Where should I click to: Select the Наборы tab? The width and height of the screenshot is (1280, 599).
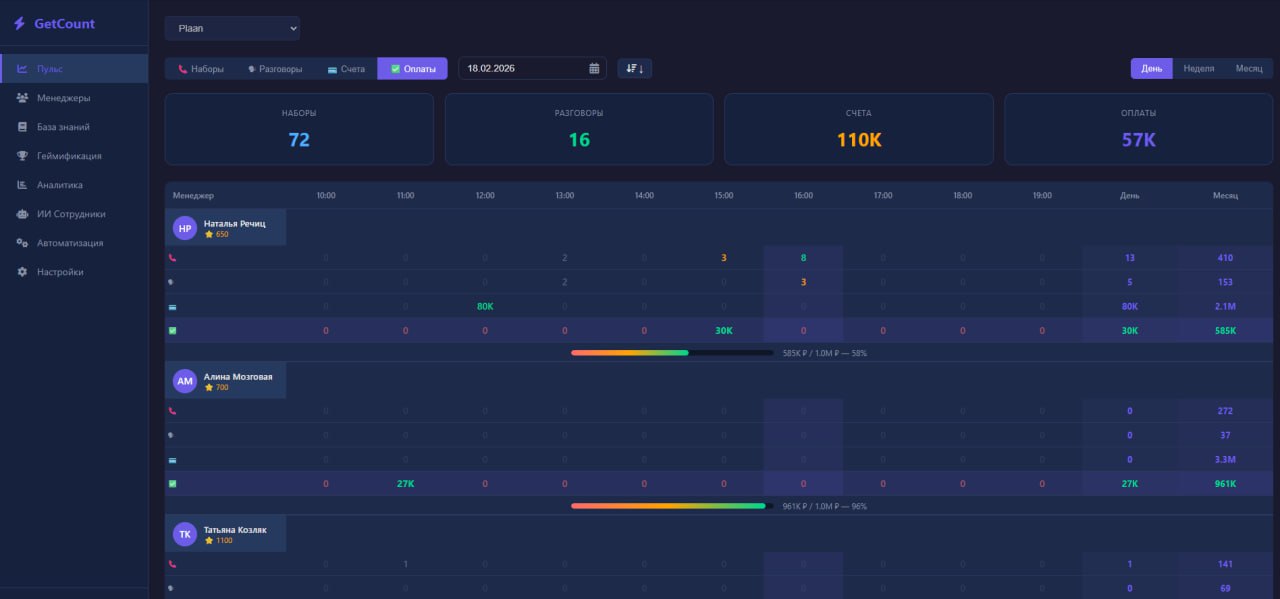tap(201, 69)
